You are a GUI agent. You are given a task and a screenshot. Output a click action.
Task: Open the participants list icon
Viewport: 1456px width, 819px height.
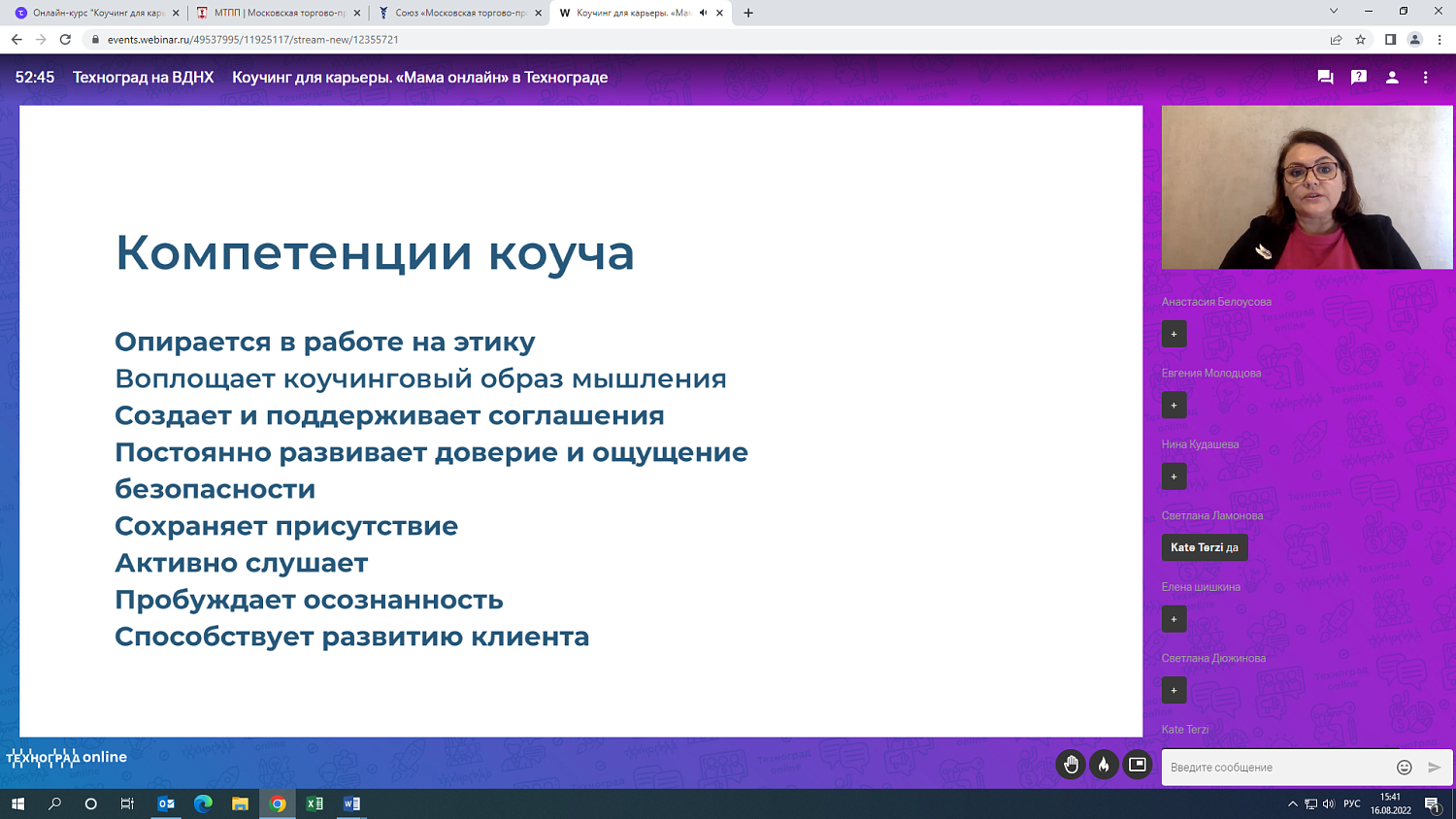(x=1392, y=76)
